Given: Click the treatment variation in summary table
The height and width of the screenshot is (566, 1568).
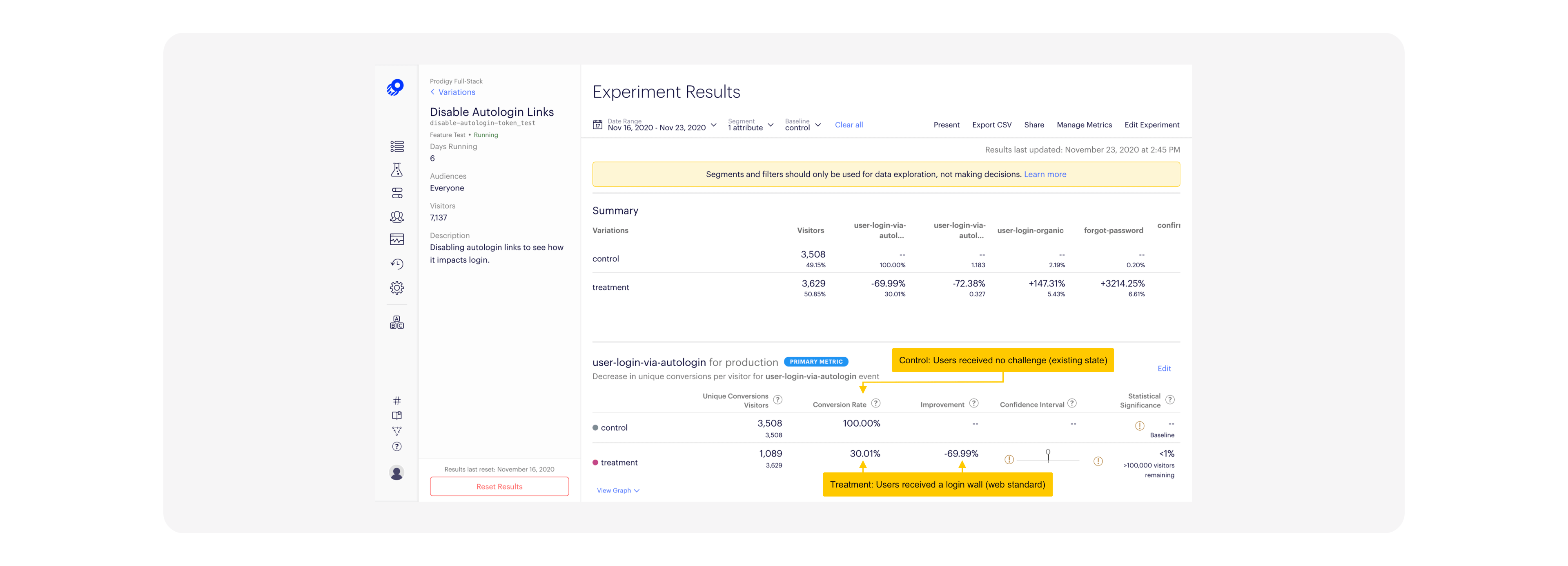Looking at the screenshot, I should (610, 288).
